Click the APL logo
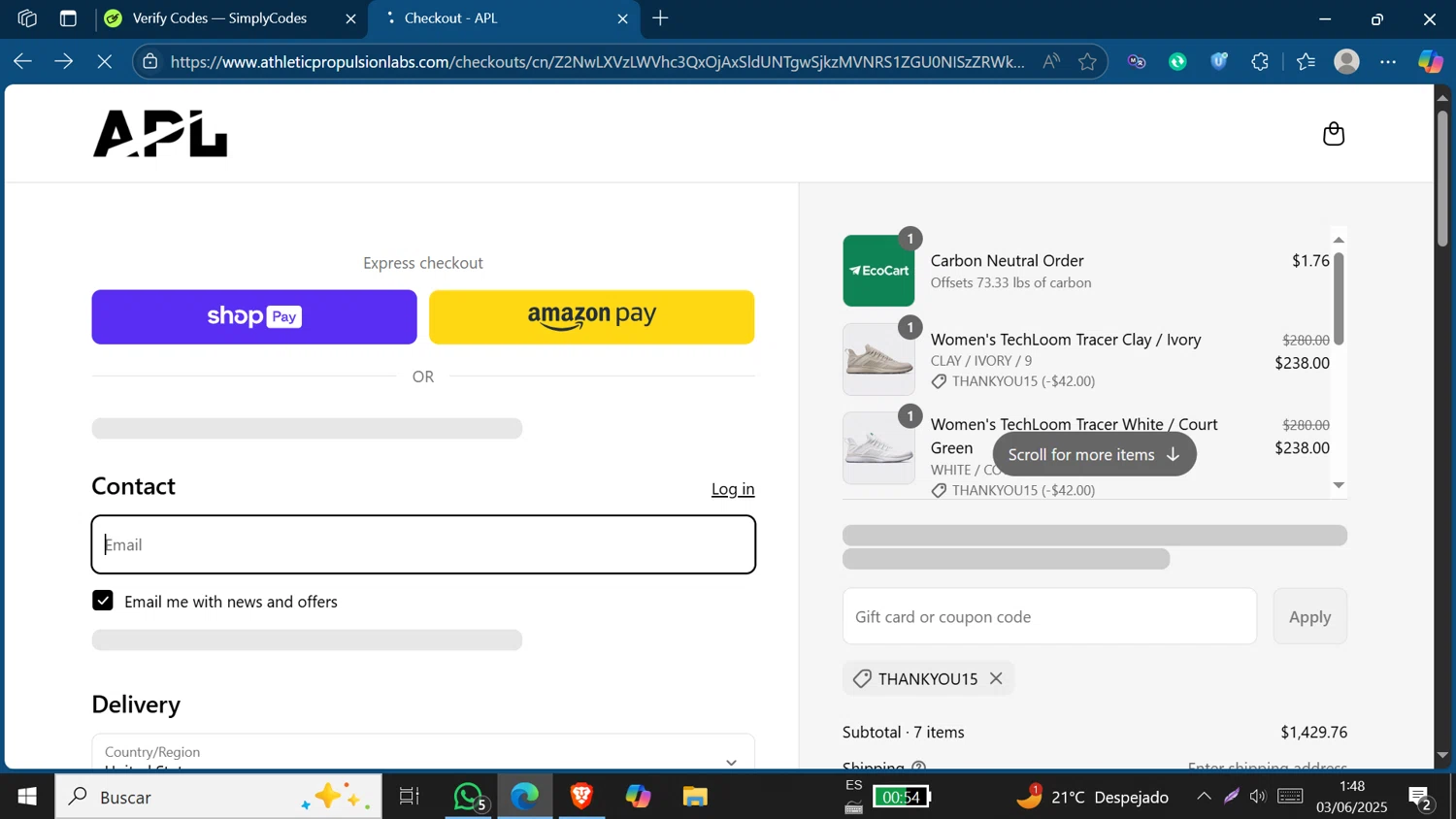This screenshot has height=819, width=1456. [x=160, y=134]
